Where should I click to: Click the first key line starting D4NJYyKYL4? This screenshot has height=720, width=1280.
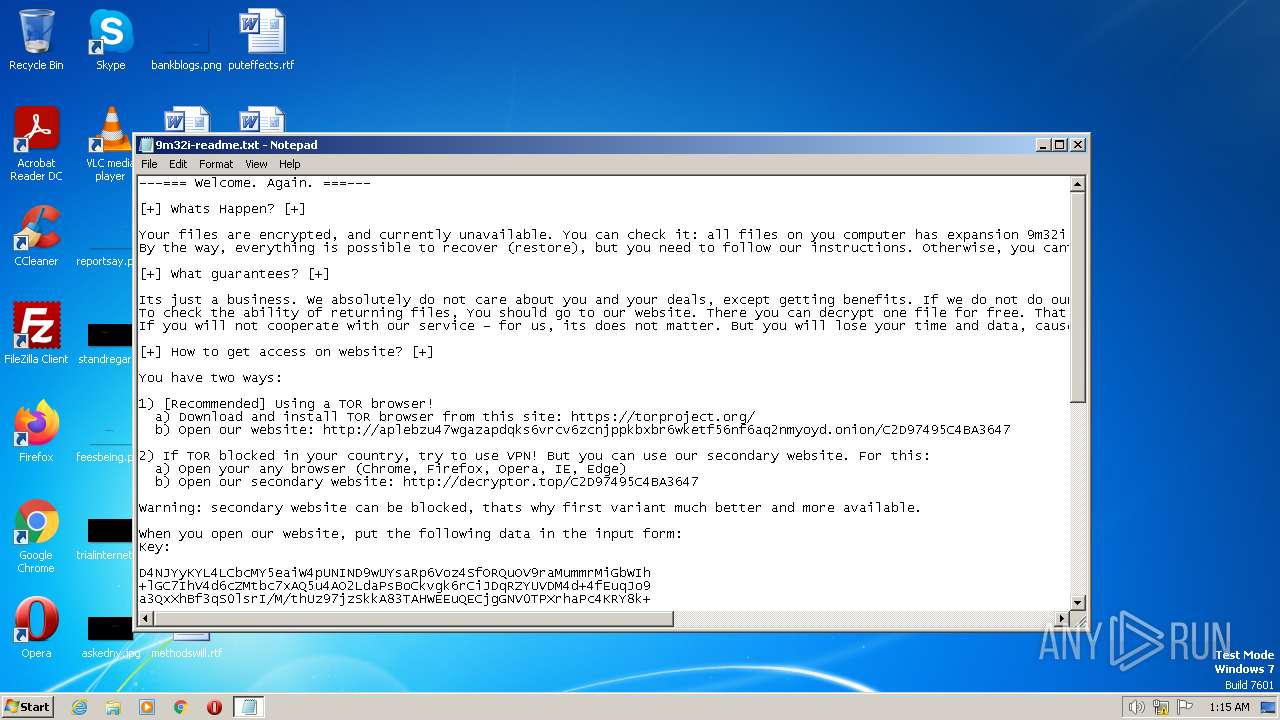point(395,573)
